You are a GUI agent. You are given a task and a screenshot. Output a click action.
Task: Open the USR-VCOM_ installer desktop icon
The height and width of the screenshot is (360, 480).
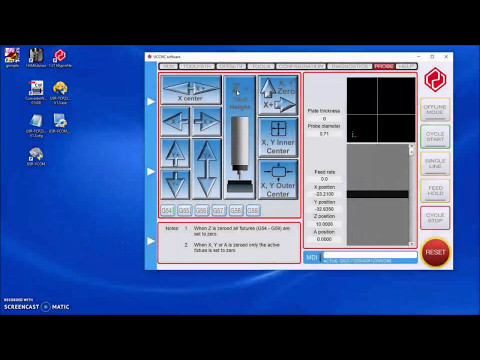pos(60,124)
